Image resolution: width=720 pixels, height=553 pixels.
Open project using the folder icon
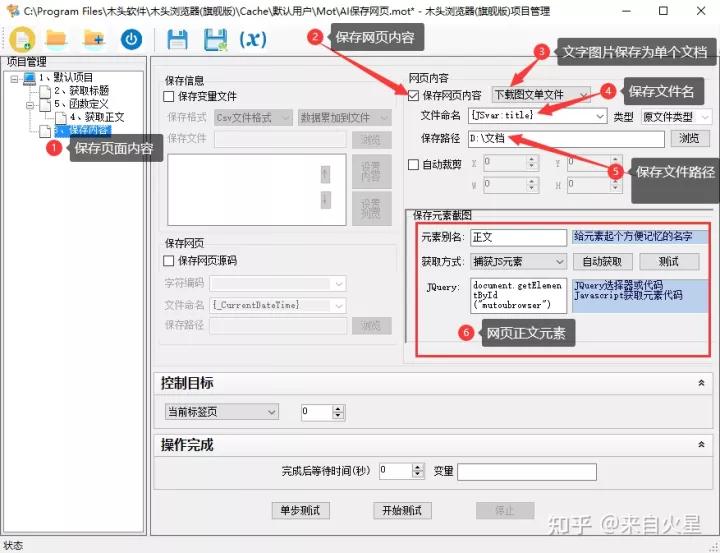[57, 39]
